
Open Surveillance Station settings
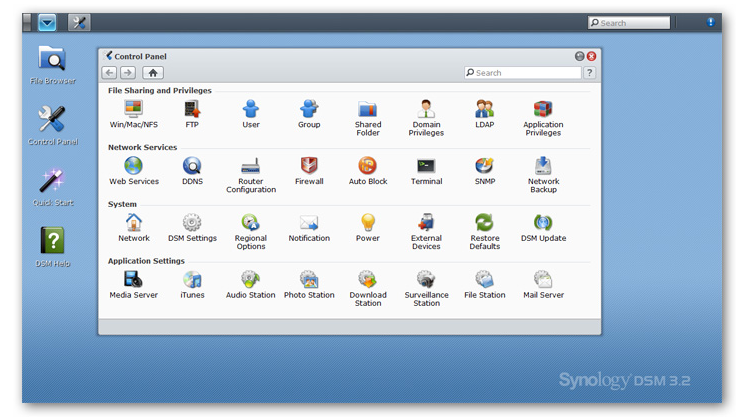pyautogui.click(x=426, y=280)
